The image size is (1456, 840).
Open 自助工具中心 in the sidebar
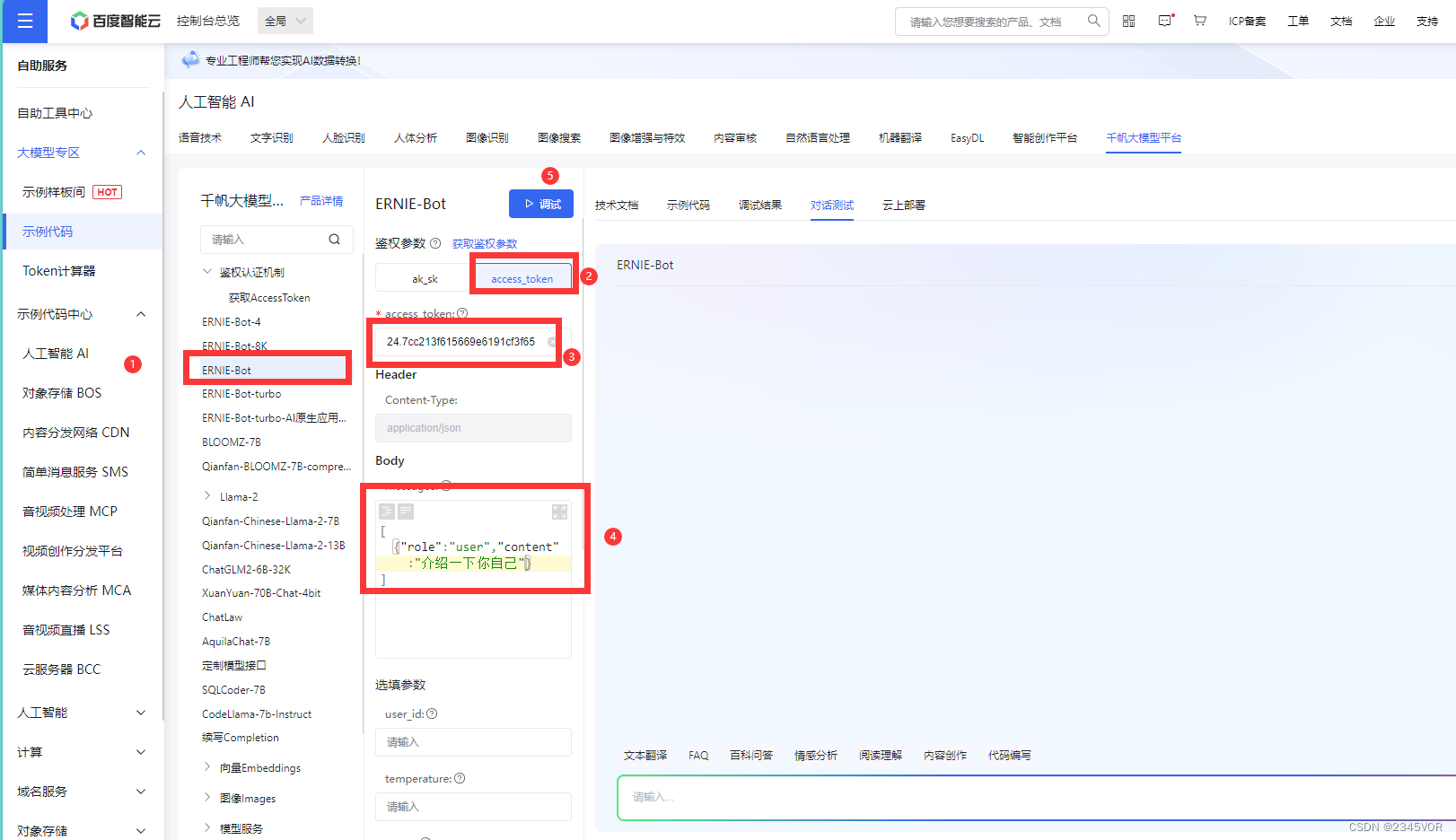click(55, 113)
